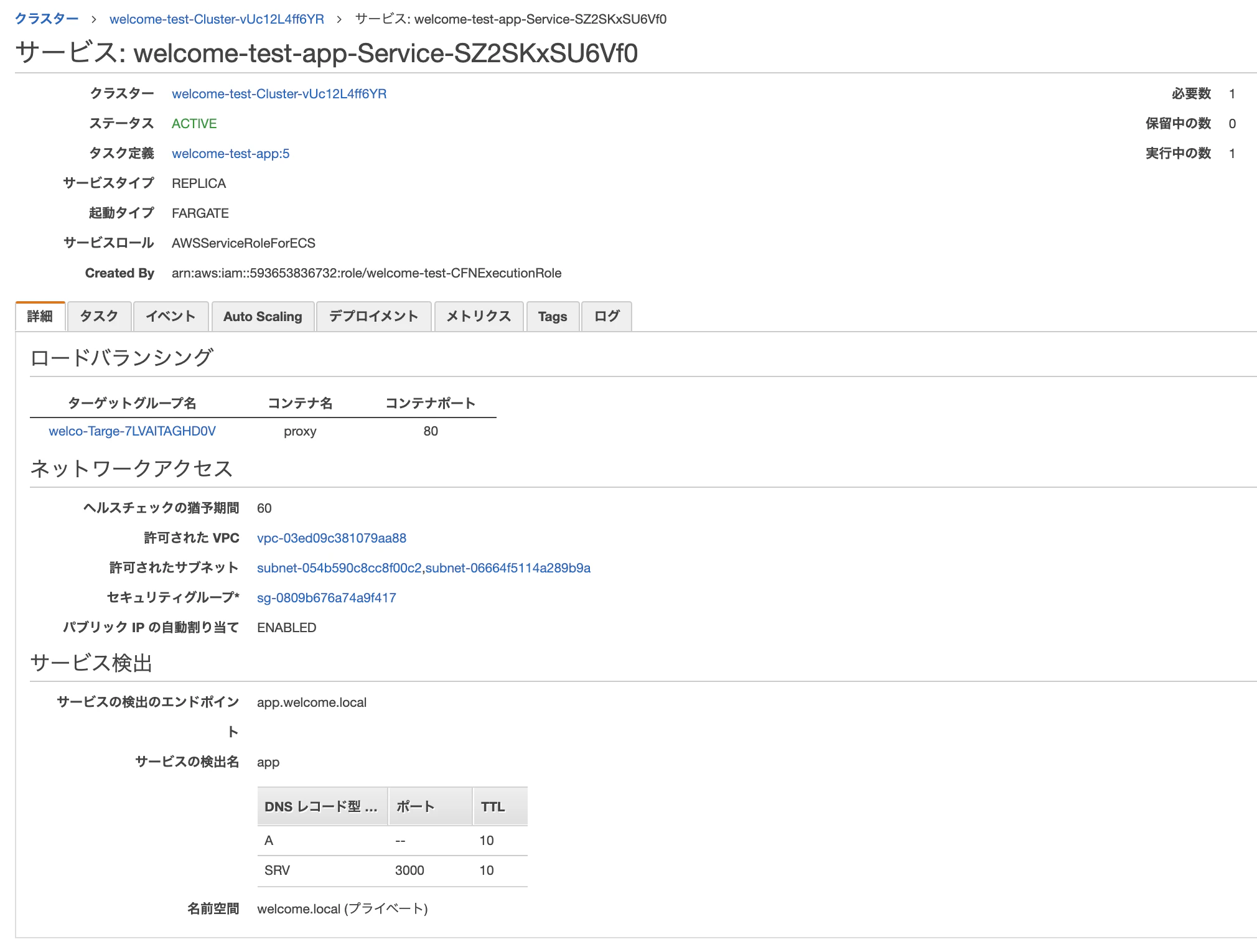Screen dimensions: 1257x952
Task: Click the 3000 port cell
Action: click(x=409, y=870)
